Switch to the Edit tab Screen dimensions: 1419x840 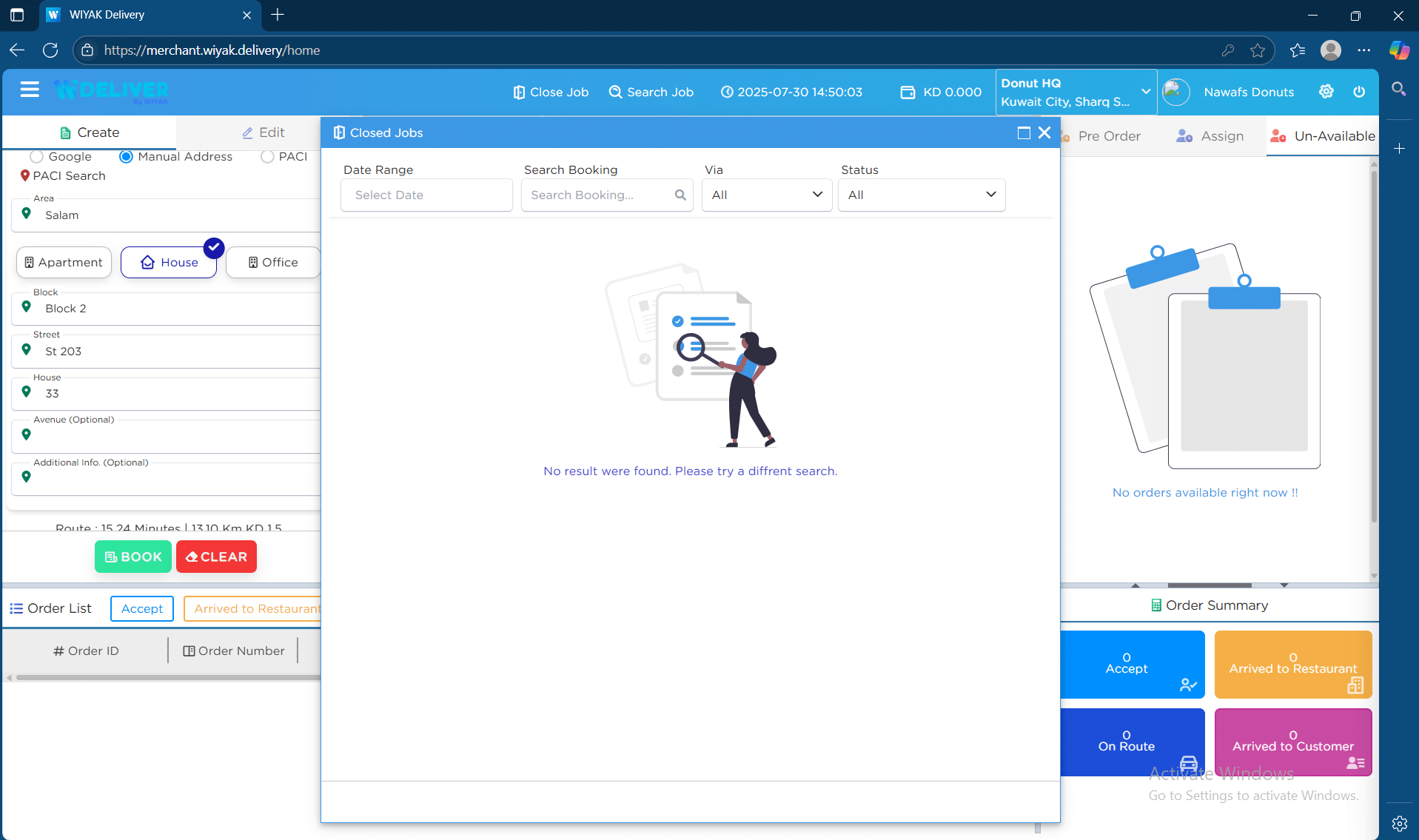264,132
